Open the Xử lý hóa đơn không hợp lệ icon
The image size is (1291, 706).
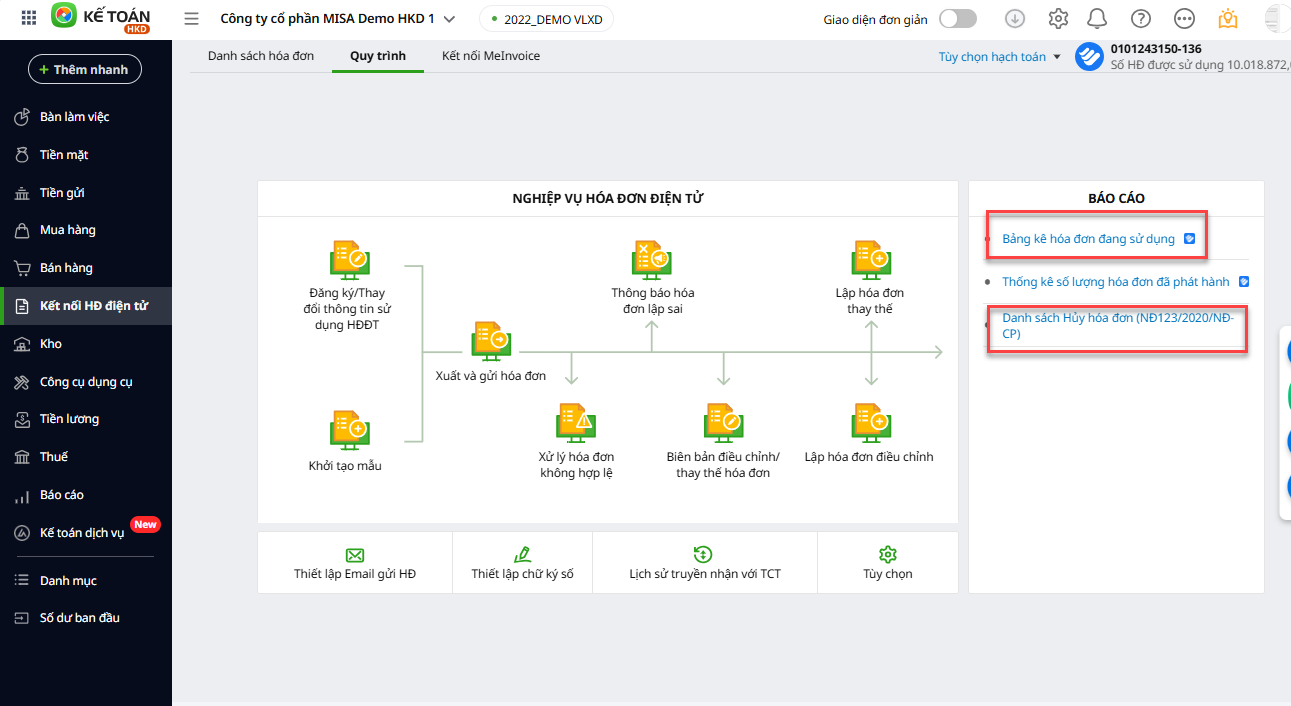click(x=576, y=422)
